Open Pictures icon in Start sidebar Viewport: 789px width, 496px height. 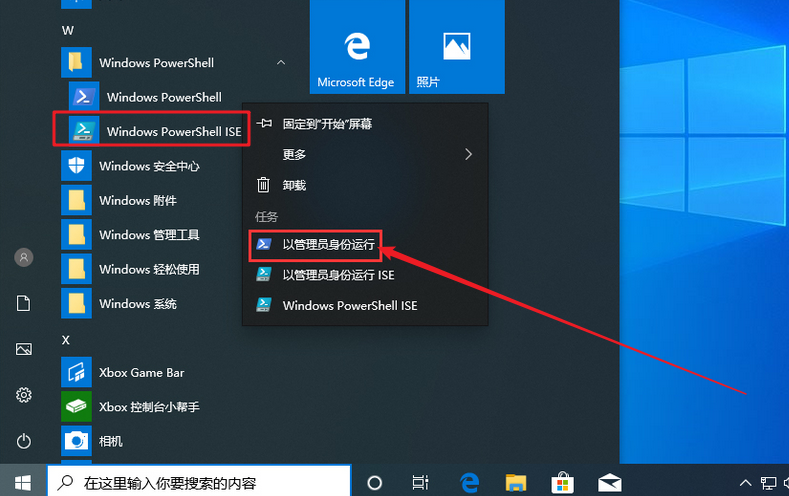(x=24, y=349)
